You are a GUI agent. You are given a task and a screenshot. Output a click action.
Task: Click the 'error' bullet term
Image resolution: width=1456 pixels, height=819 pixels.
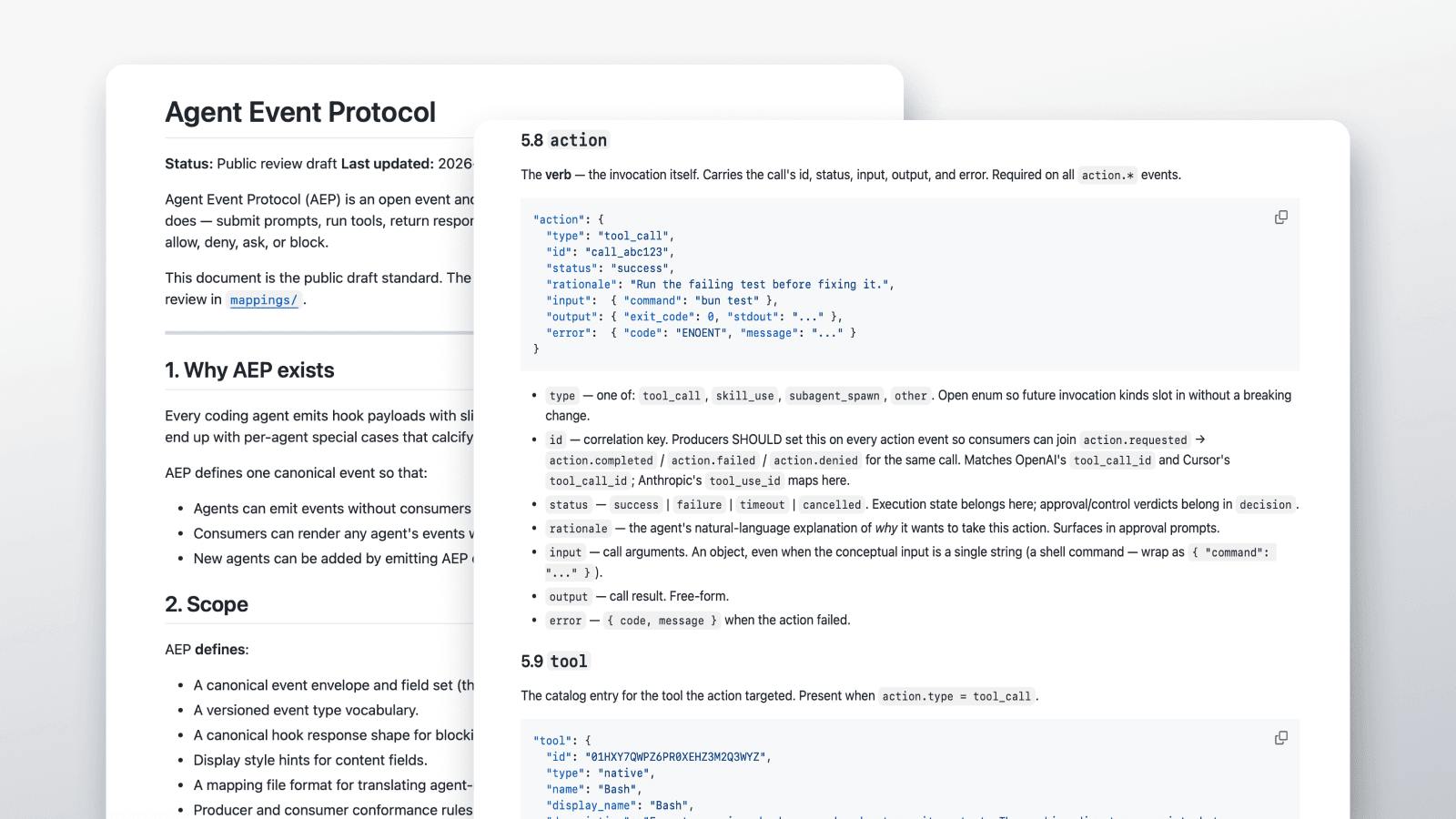pyautogui.click(x=565, y=621)
